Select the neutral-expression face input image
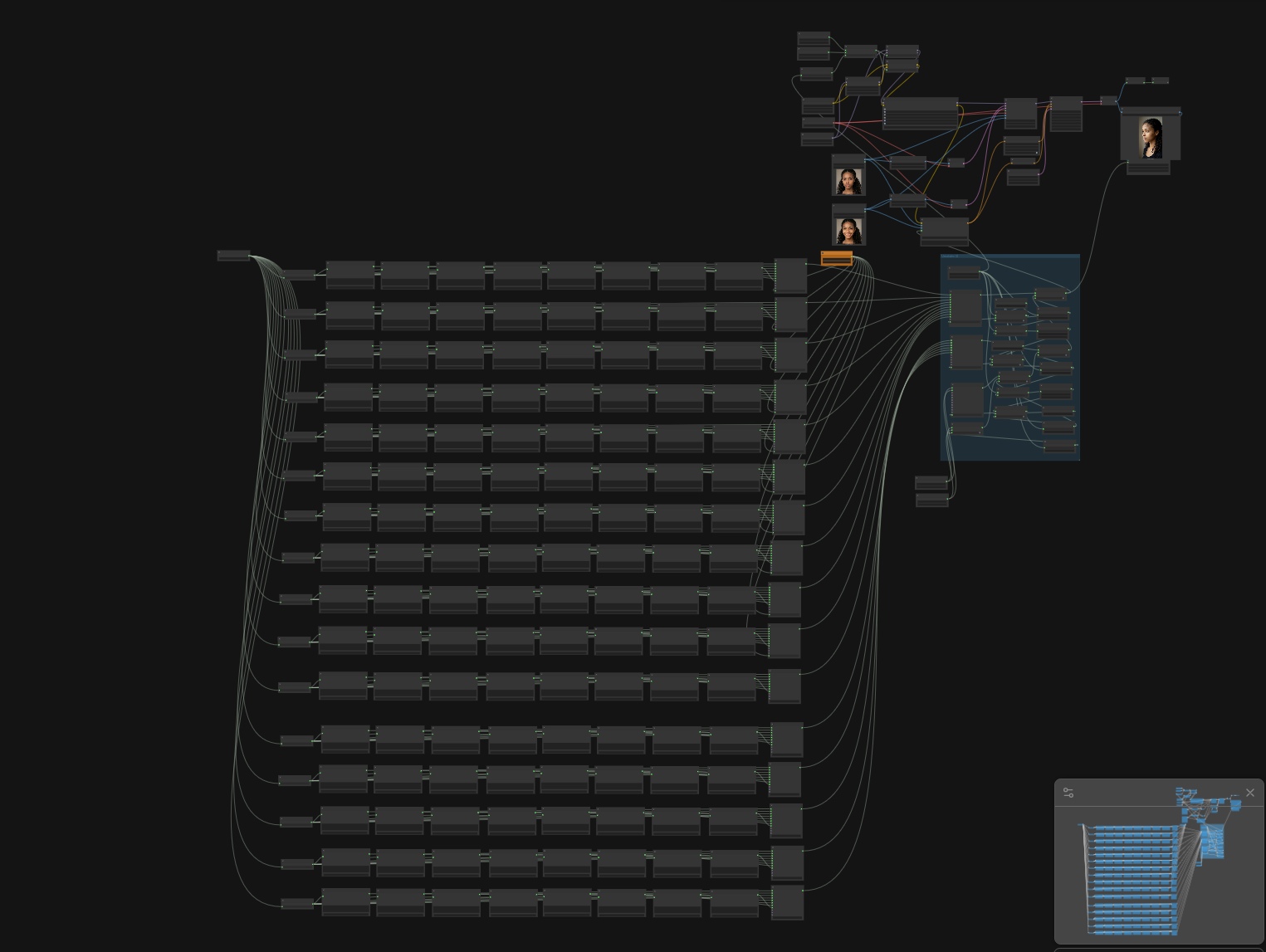This screenshot has height=952, width=1266. tap(848, 181)
